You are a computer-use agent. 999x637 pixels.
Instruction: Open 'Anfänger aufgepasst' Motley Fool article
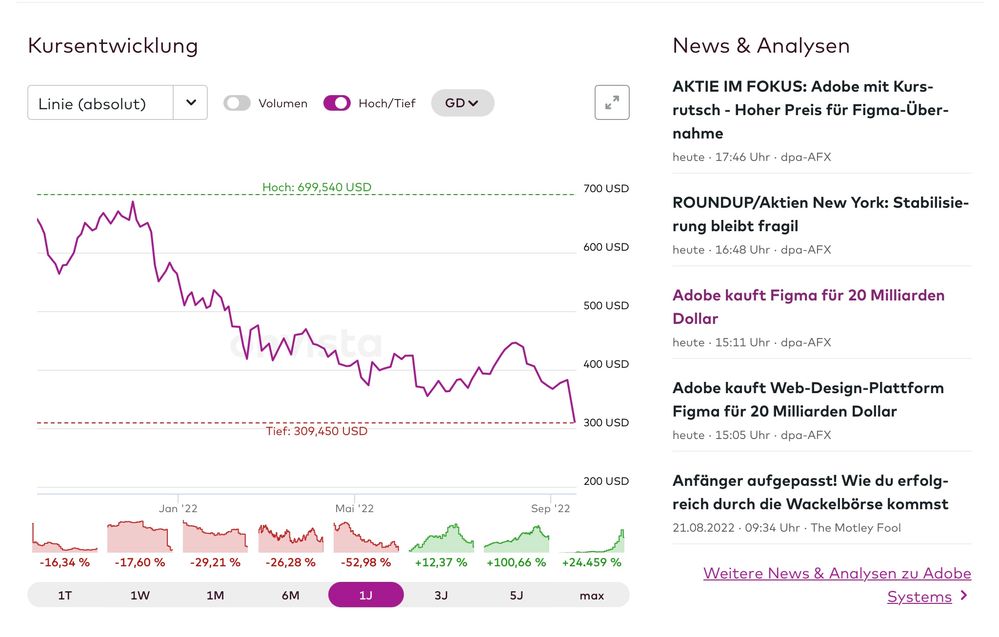click(810, 492)
